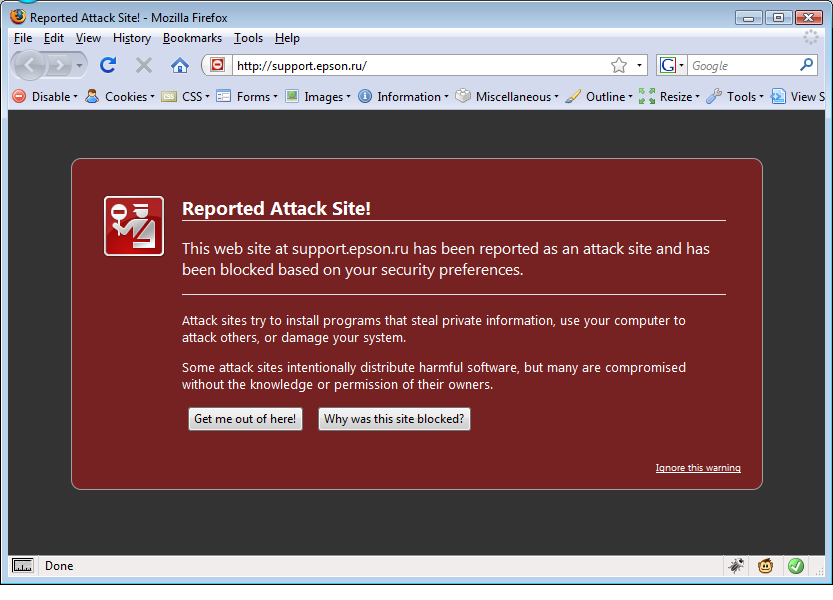Open the CSS toolbar dropdown
Screen dimensions: 833x600
click(196, 97)
